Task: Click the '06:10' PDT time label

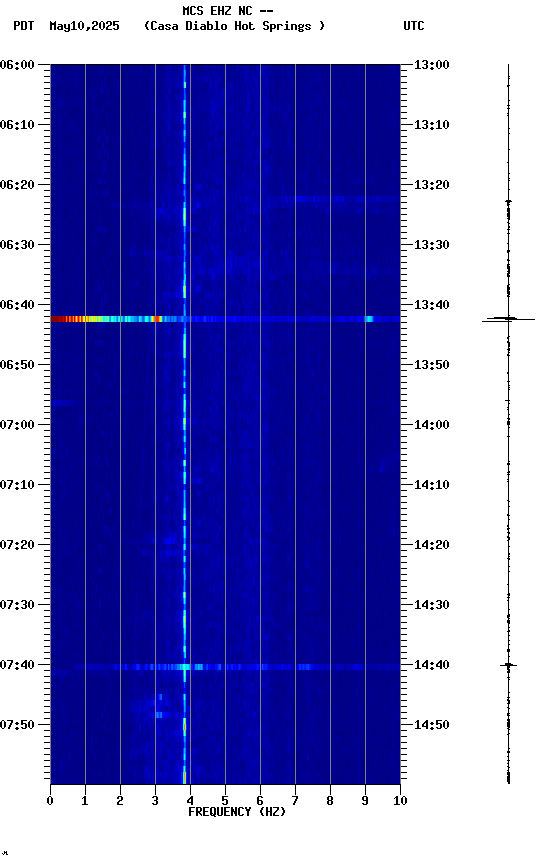Action: click(17, 125)
